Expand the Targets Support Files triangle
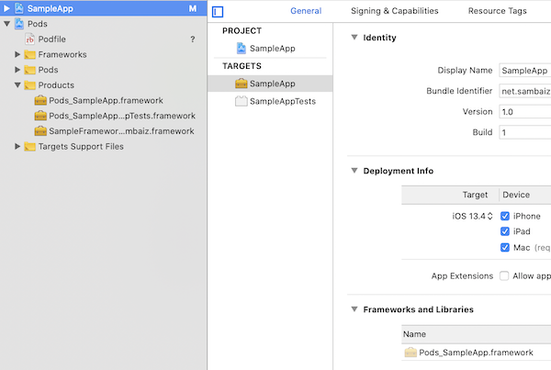 [x=17, y=147]
